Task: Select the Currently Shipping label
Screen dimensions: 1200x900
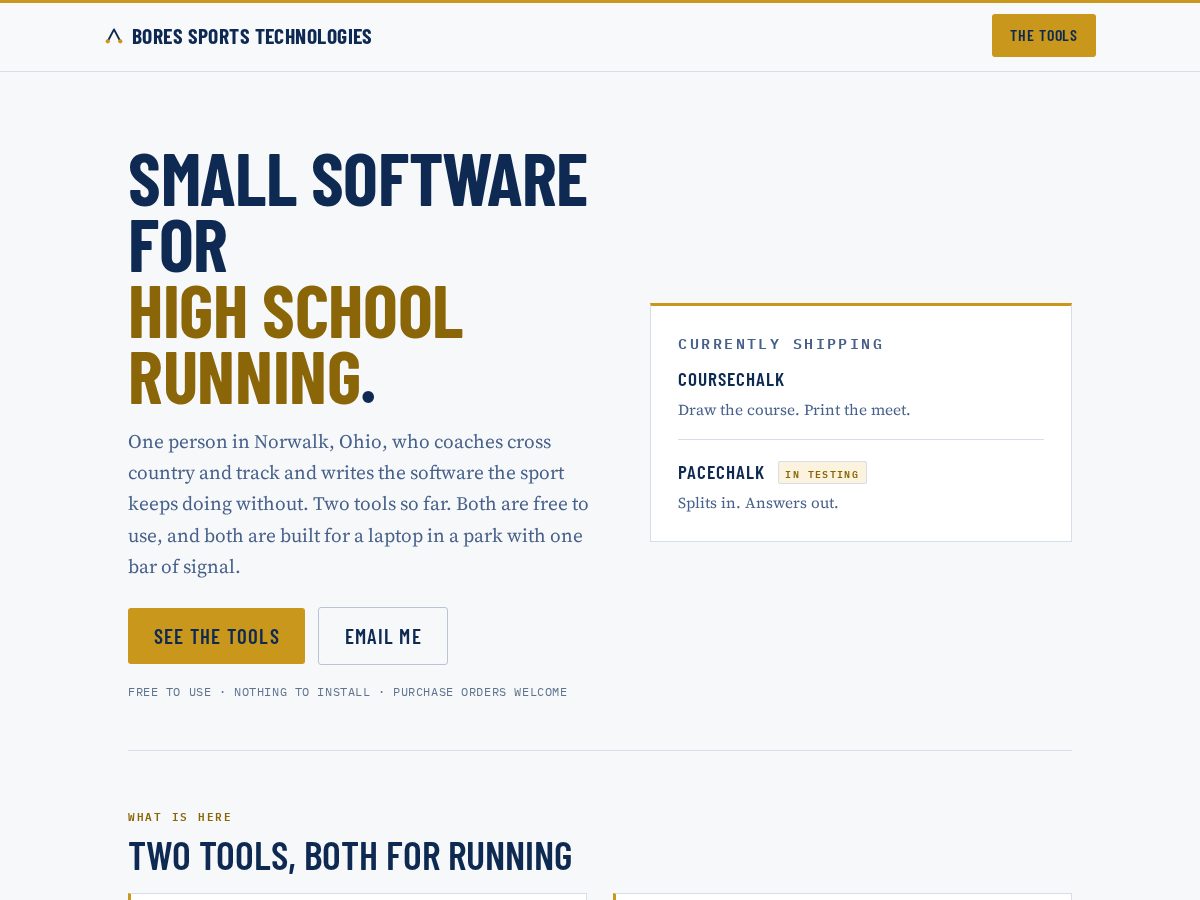Action: tap(781, 344)
